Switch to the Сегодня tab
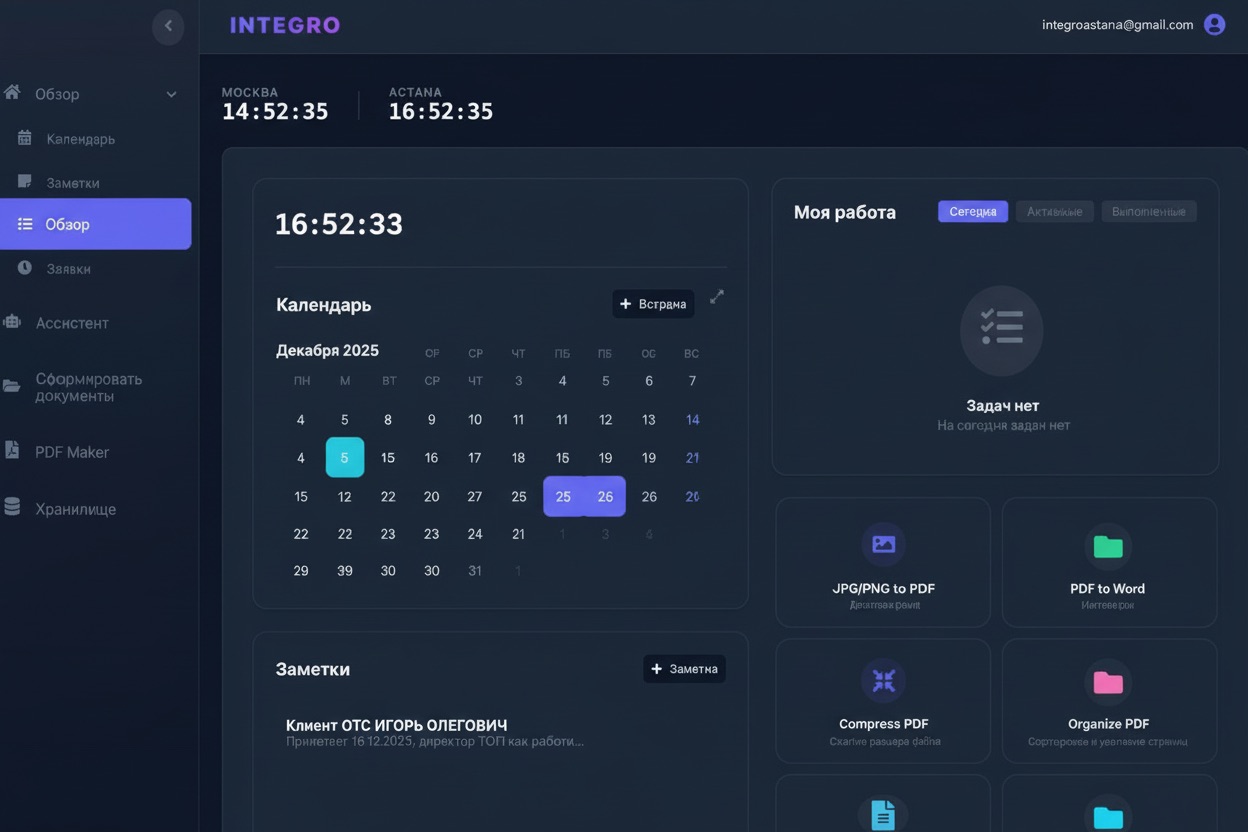Viewport: 1248px width, 832px height. click(x=972, y=212)
